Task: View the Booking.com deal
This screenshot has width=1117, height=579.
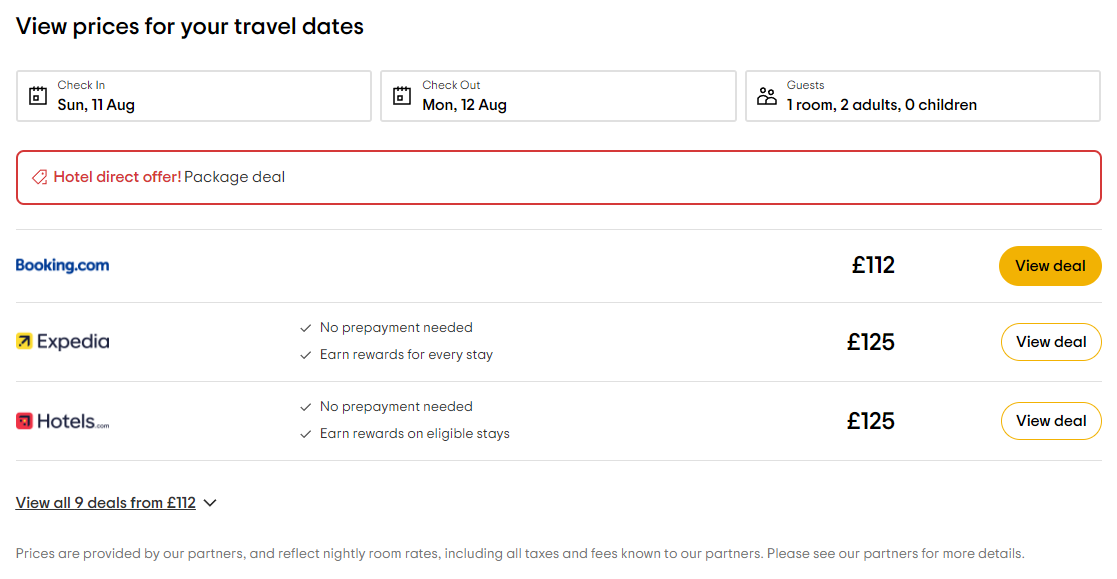Action: point(1050,266)
